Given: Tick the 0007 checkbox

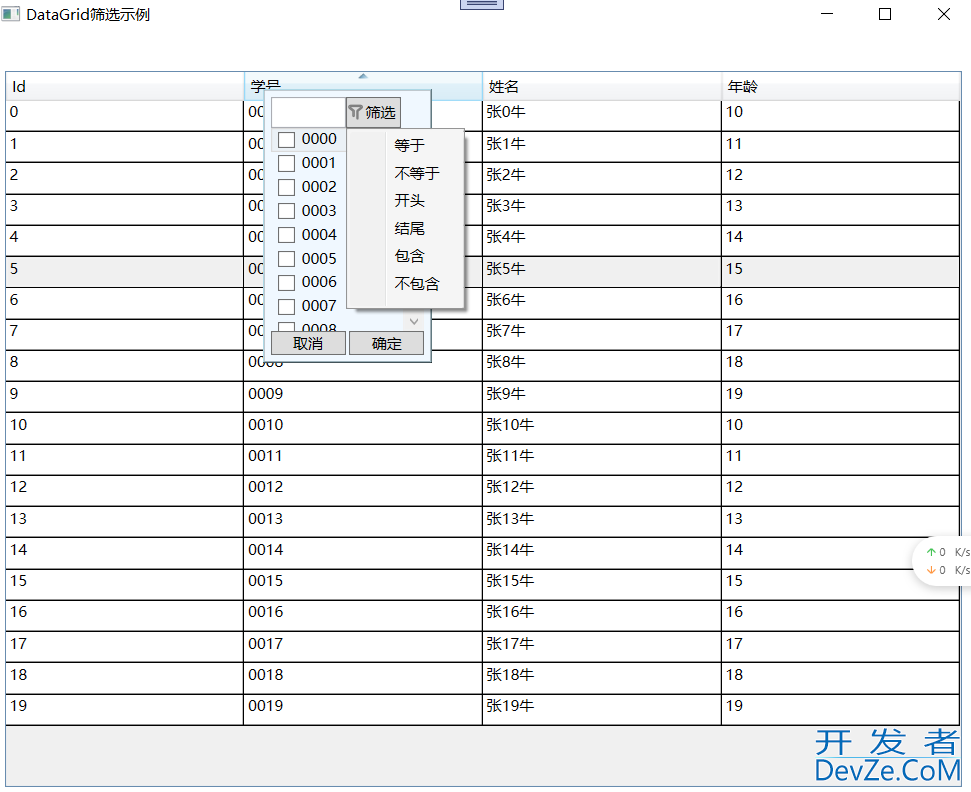Looking at the screenshot, I should pyautogui.click(x=286, y=307).
